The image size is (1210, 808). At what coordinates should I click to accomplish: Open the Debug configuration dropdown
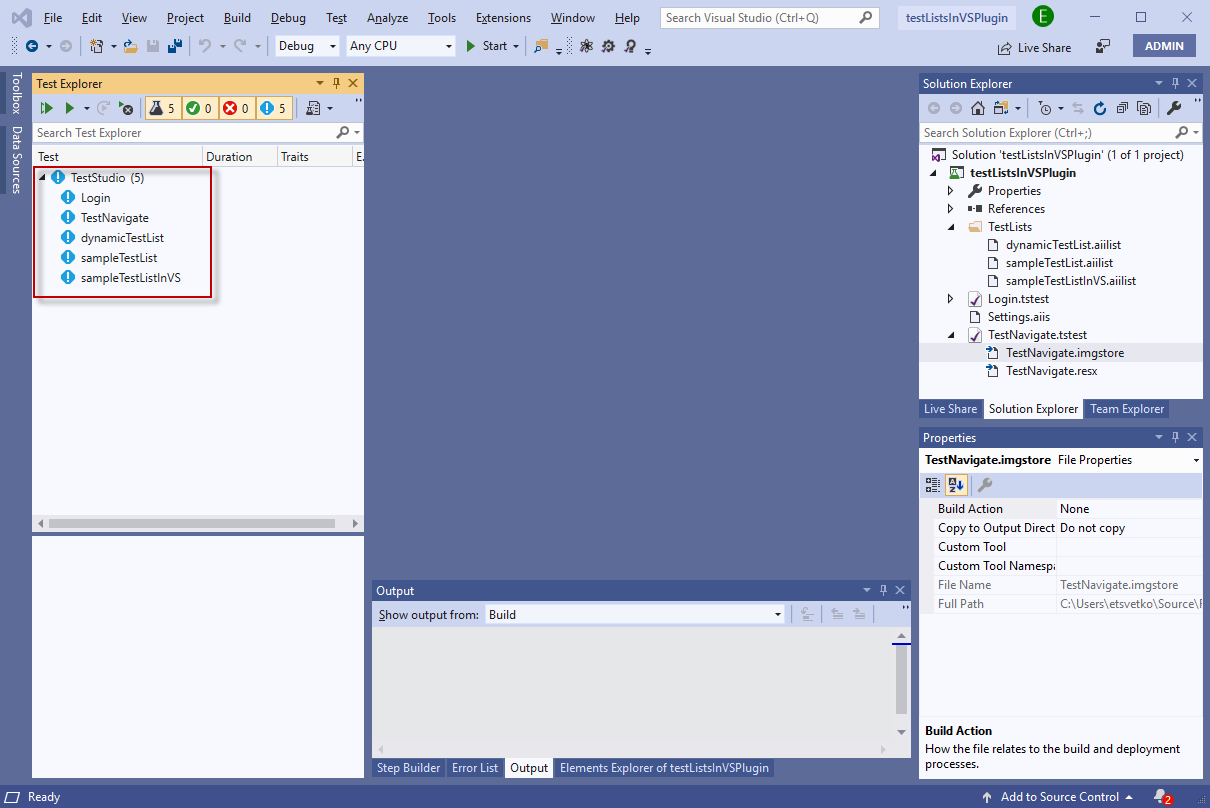point(308,46)
